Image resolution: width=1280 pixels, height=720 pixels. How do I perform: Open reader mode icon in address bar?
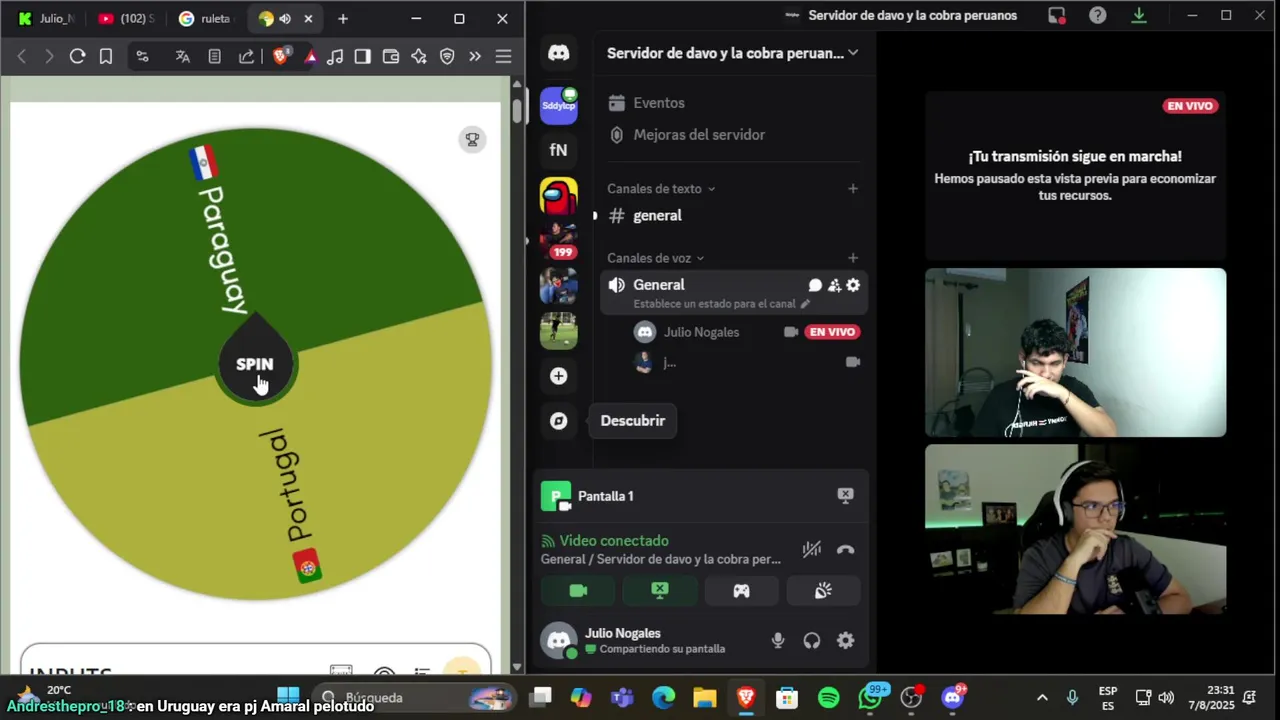[214, 56]
